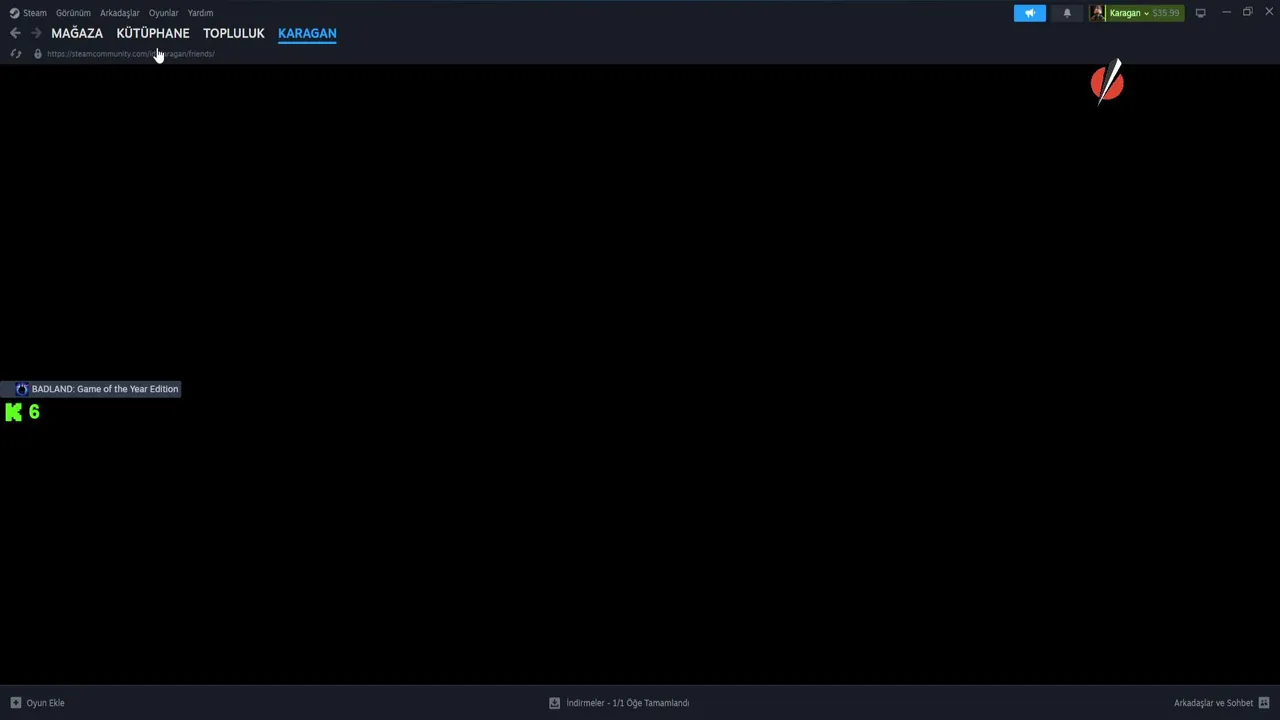1280x720 pixels.
Task: Open the Yardım menu
Action: [x=200, y=13]
